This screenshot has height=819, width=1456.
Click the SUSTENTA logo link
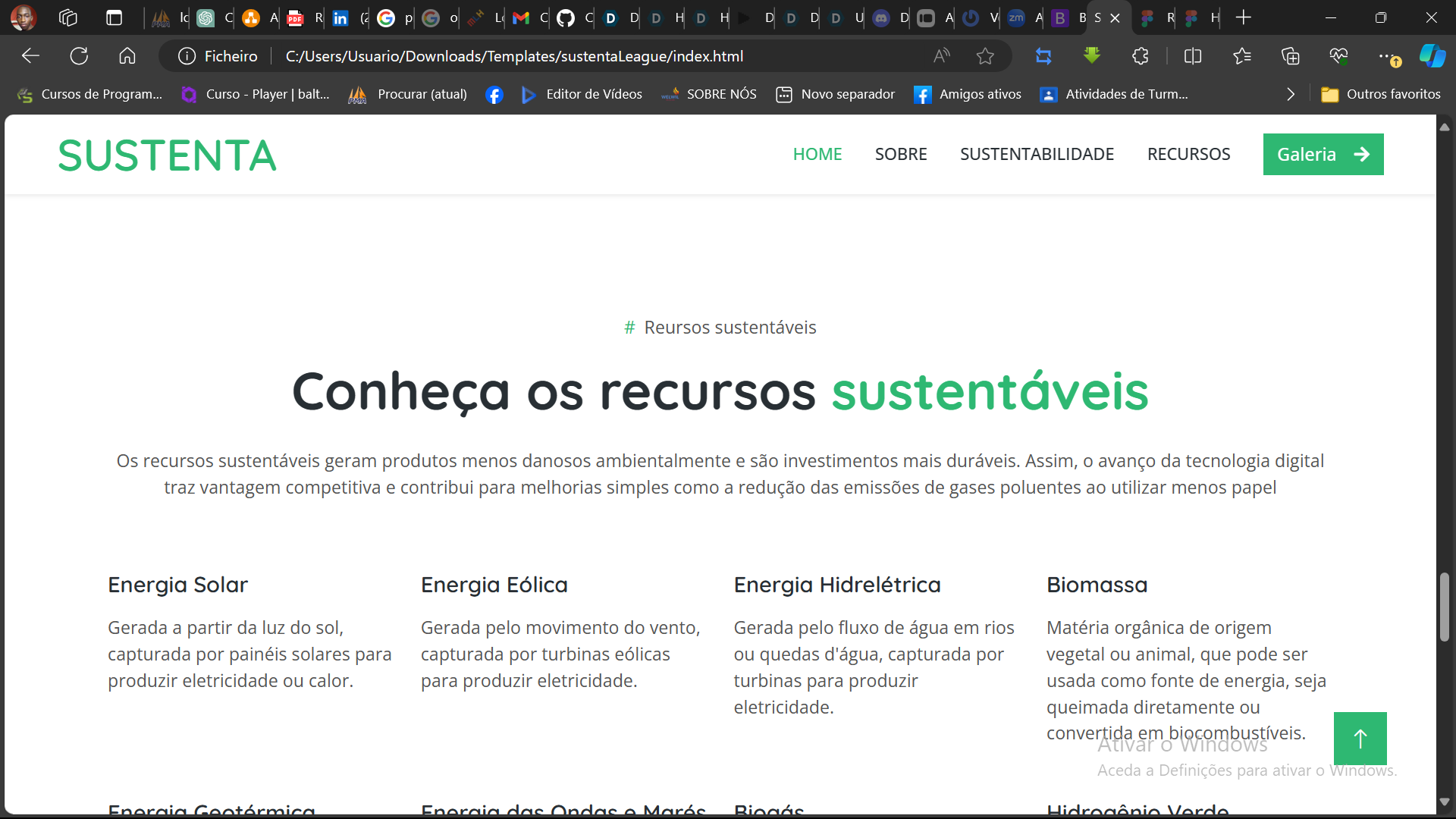(x=167, y=155)
